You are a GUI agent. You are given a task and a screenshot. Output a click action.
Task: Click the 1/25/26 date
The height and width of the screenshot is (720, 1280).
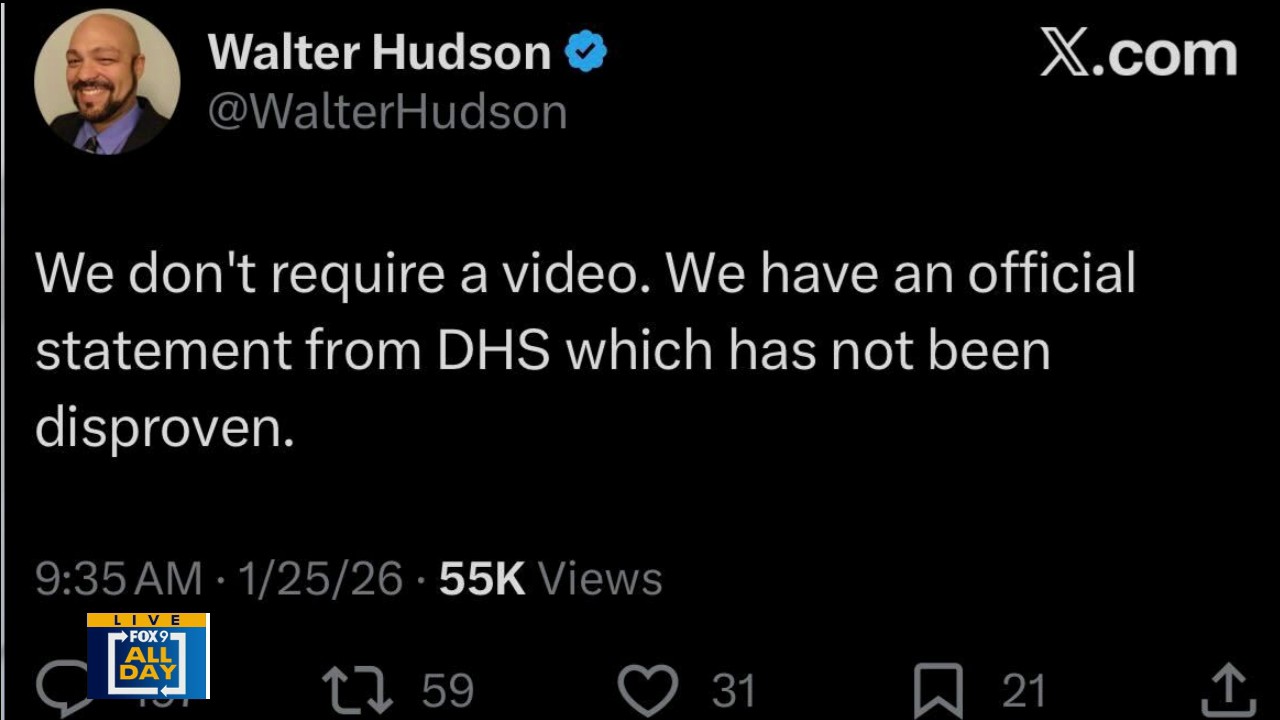[x=320, y=579]
